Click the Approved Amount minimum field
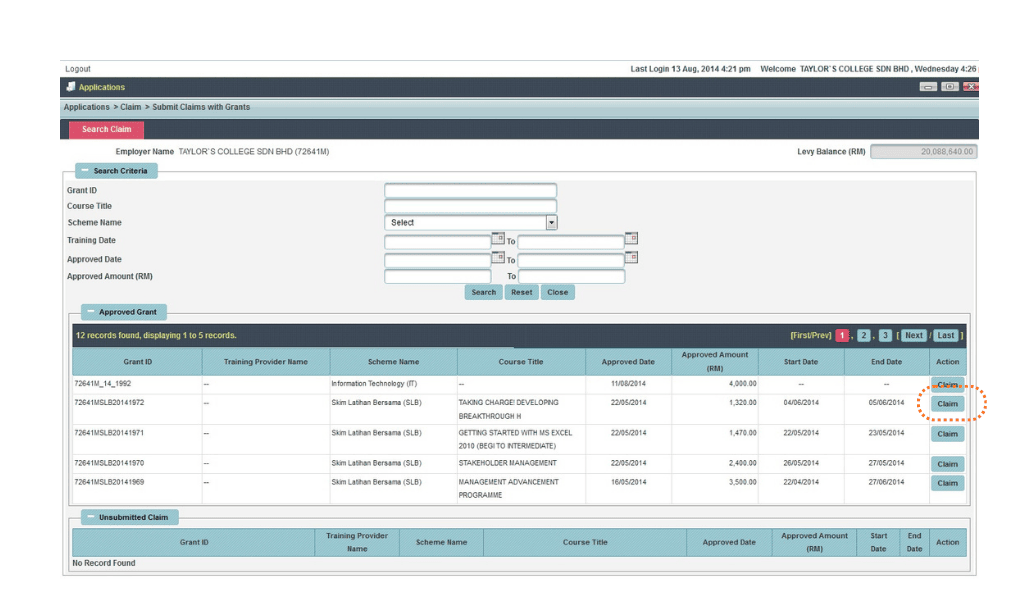The width and height of the screenshot is (1024, 600). click(438, 277)
